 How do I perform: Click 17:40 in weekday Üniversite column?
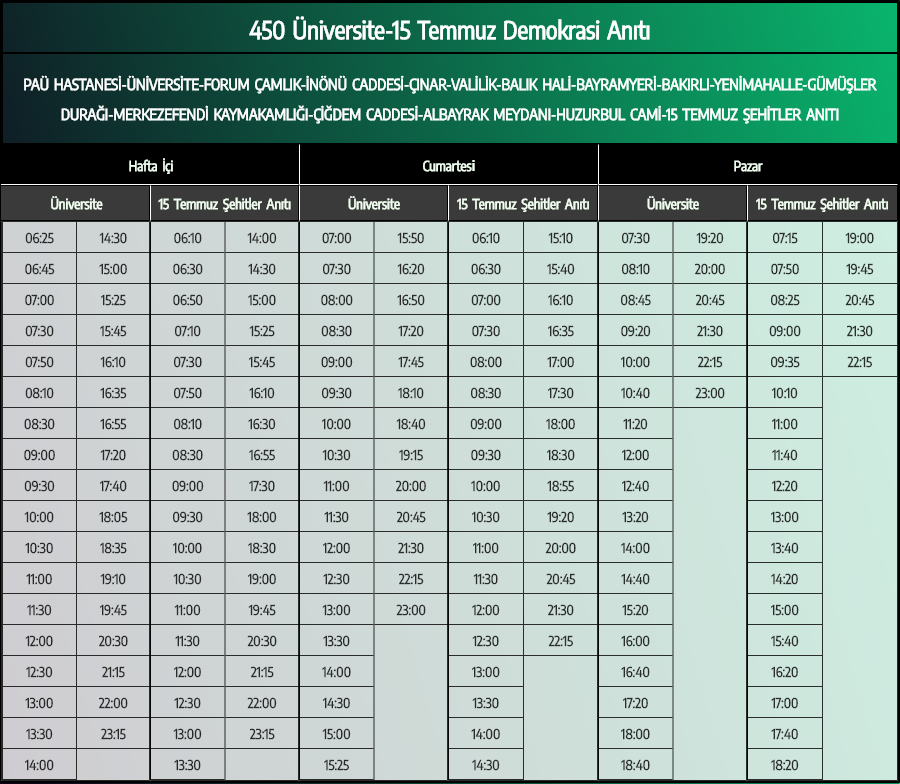[113, 486]
